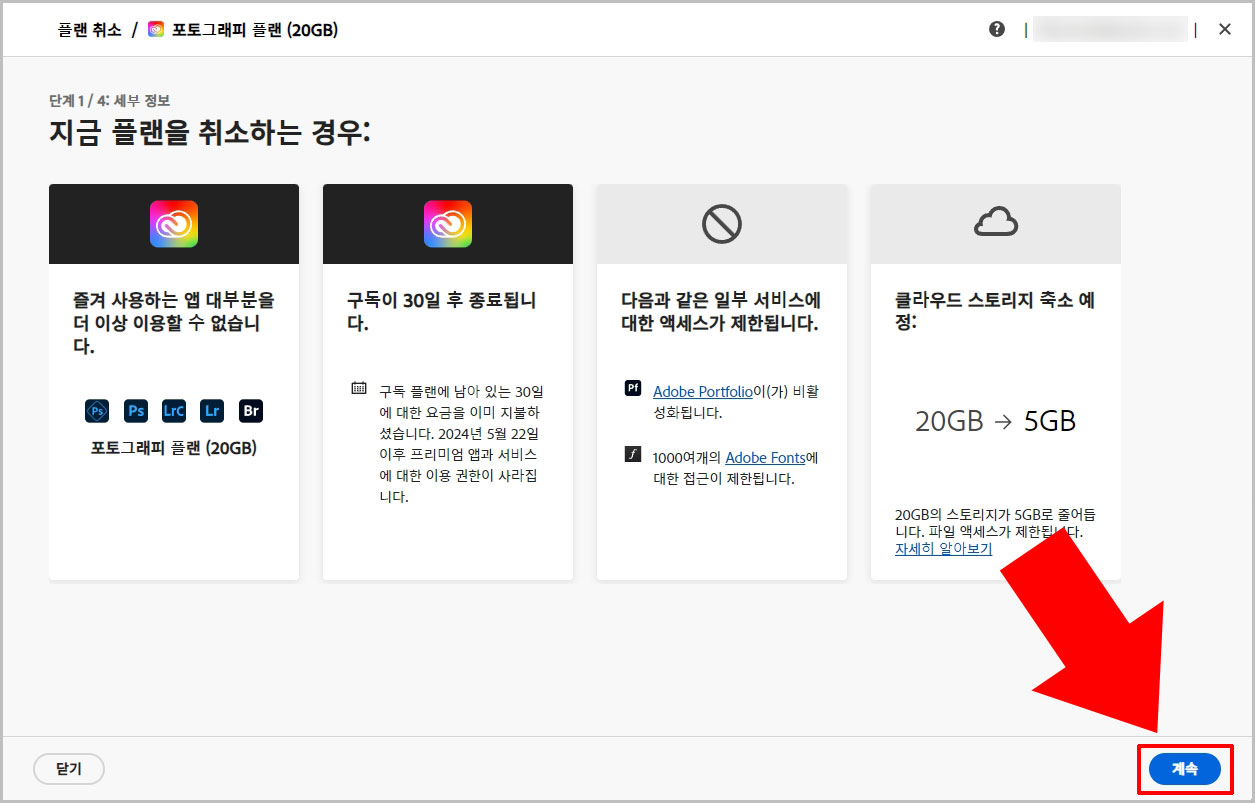1255x803 pixels.
Task: Click the Portfolio Pf icon
Action: click(633, 388)
